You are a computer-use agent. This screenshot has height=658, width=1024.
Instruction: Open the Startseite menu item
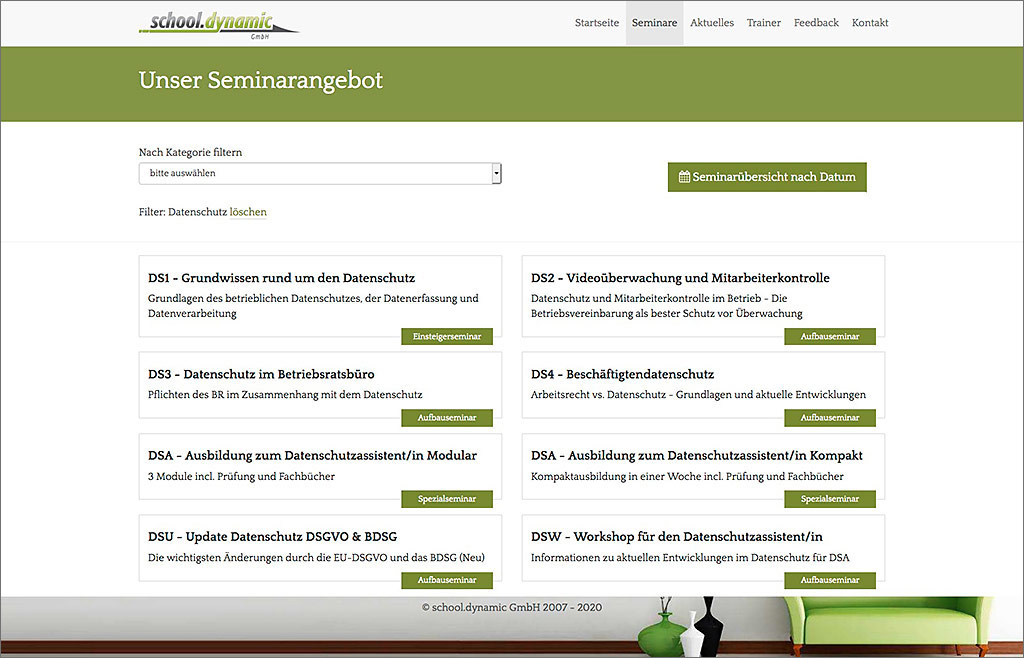597,23
